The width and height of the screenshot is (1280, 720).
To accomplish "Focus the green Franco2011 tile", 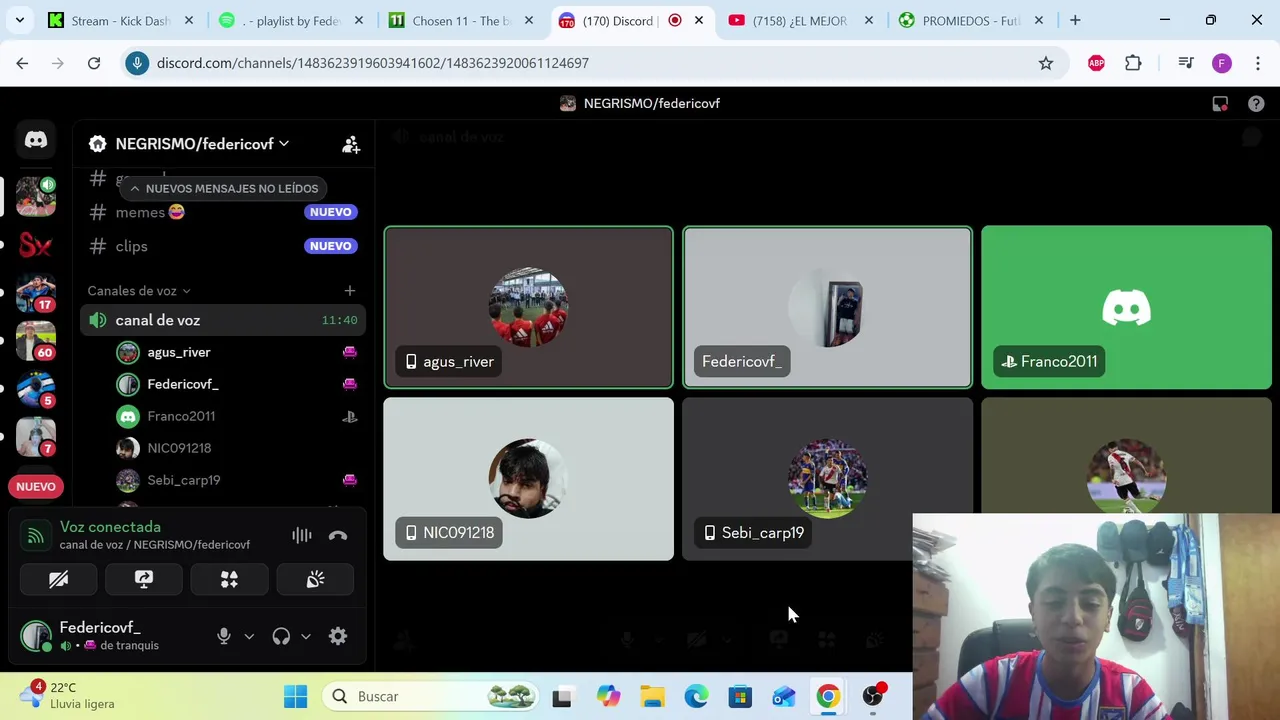I will point(1126,307).
